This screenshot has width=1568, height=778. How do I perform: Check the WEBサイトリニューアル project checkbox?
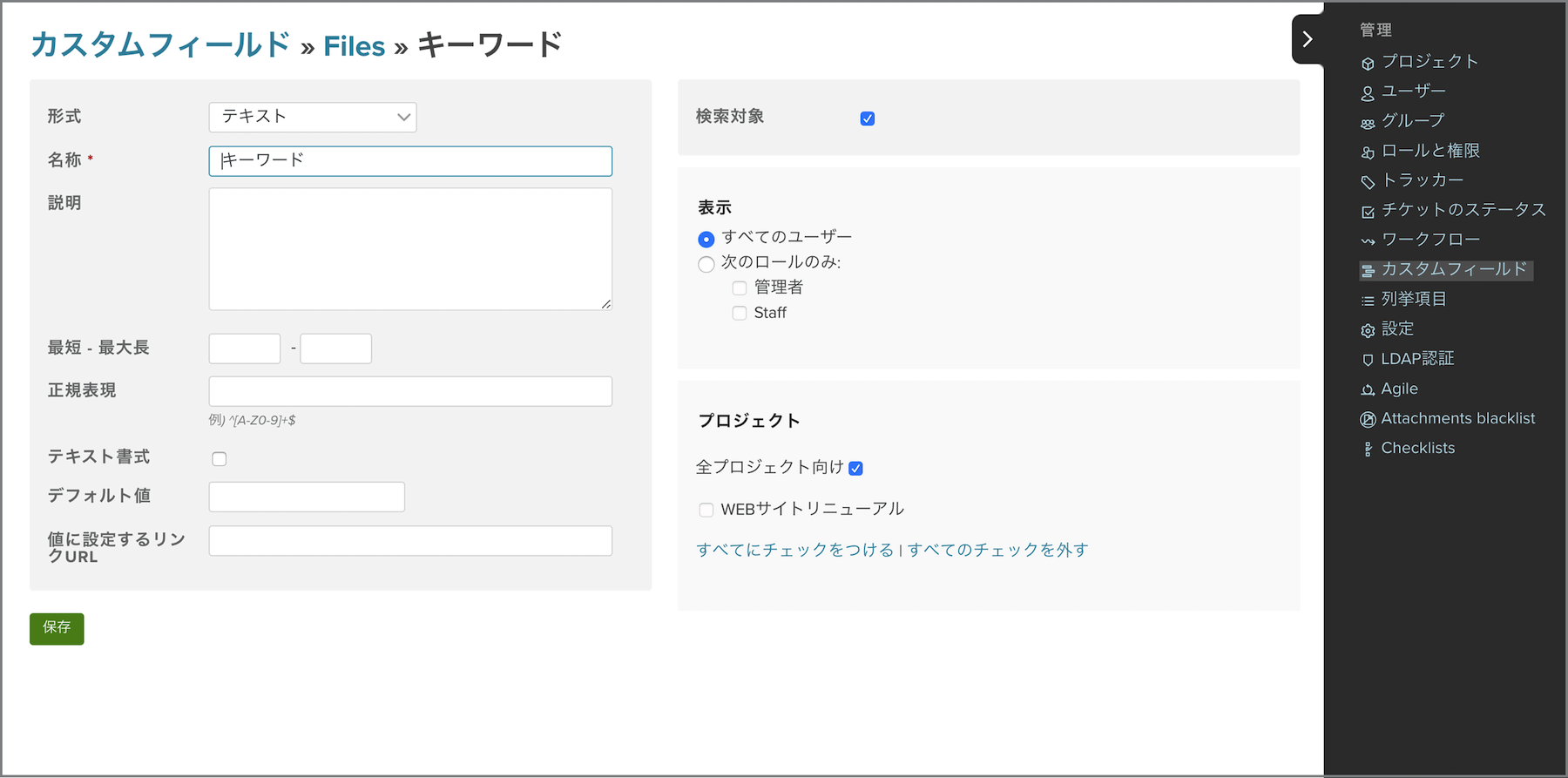click(x=706, y=510)
